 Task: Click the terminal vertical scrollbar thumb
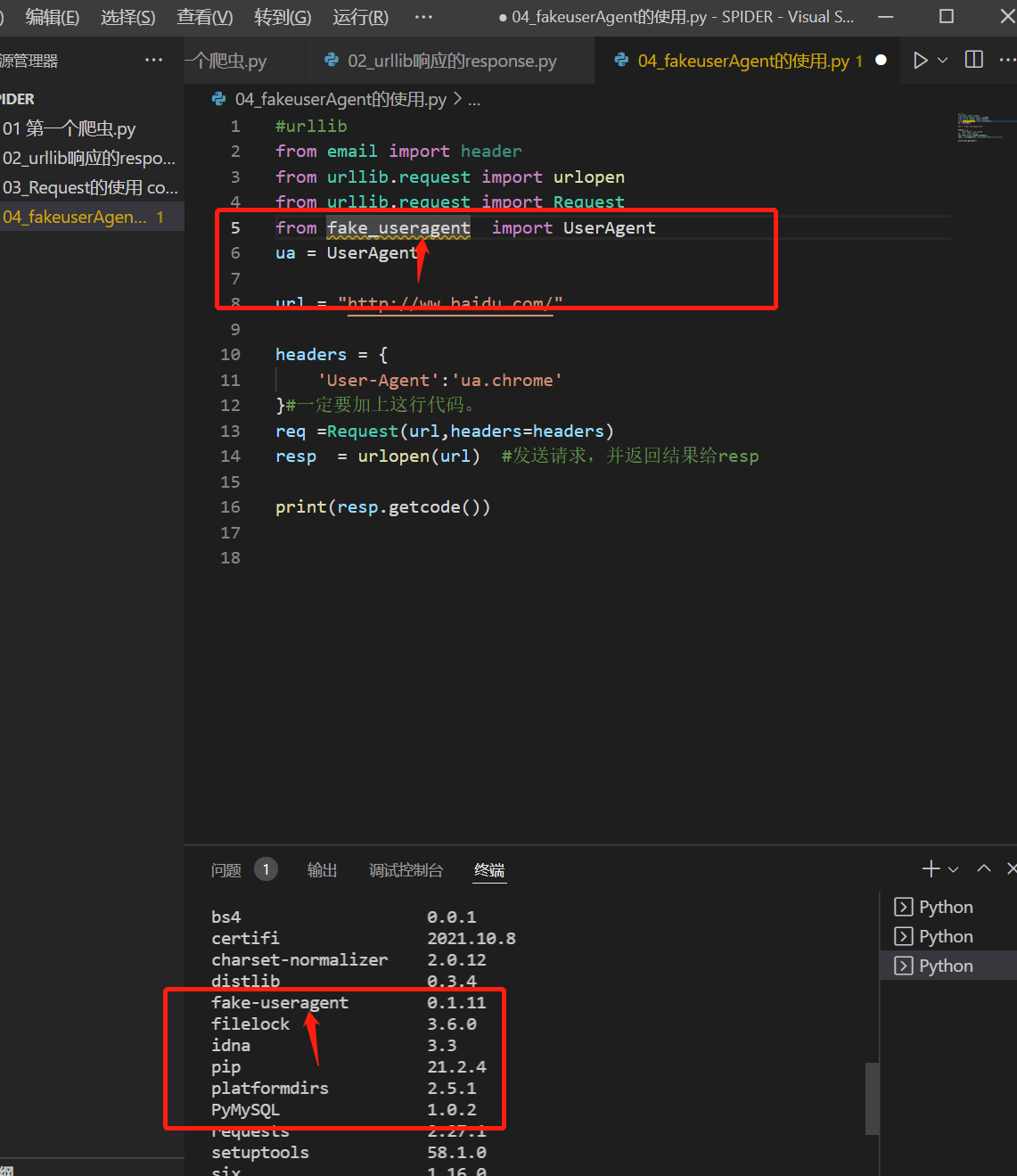point(872,1098)
